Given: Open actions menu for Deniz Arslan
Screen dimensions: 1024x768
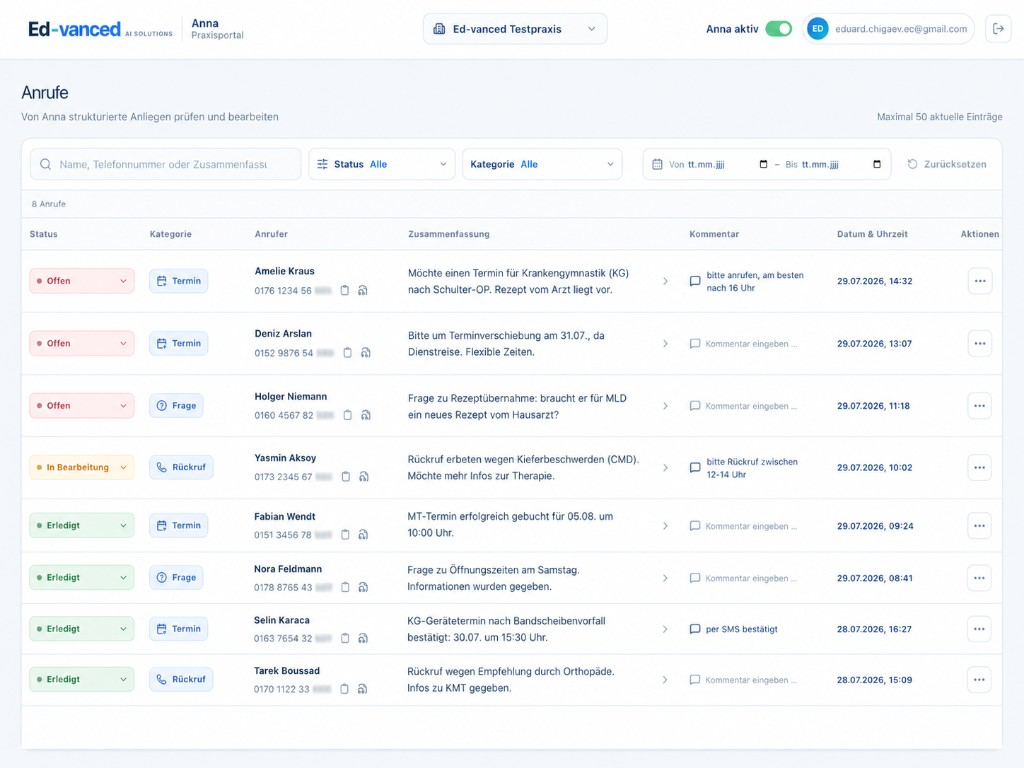Looking at the screenshot, I should point(980,344).
